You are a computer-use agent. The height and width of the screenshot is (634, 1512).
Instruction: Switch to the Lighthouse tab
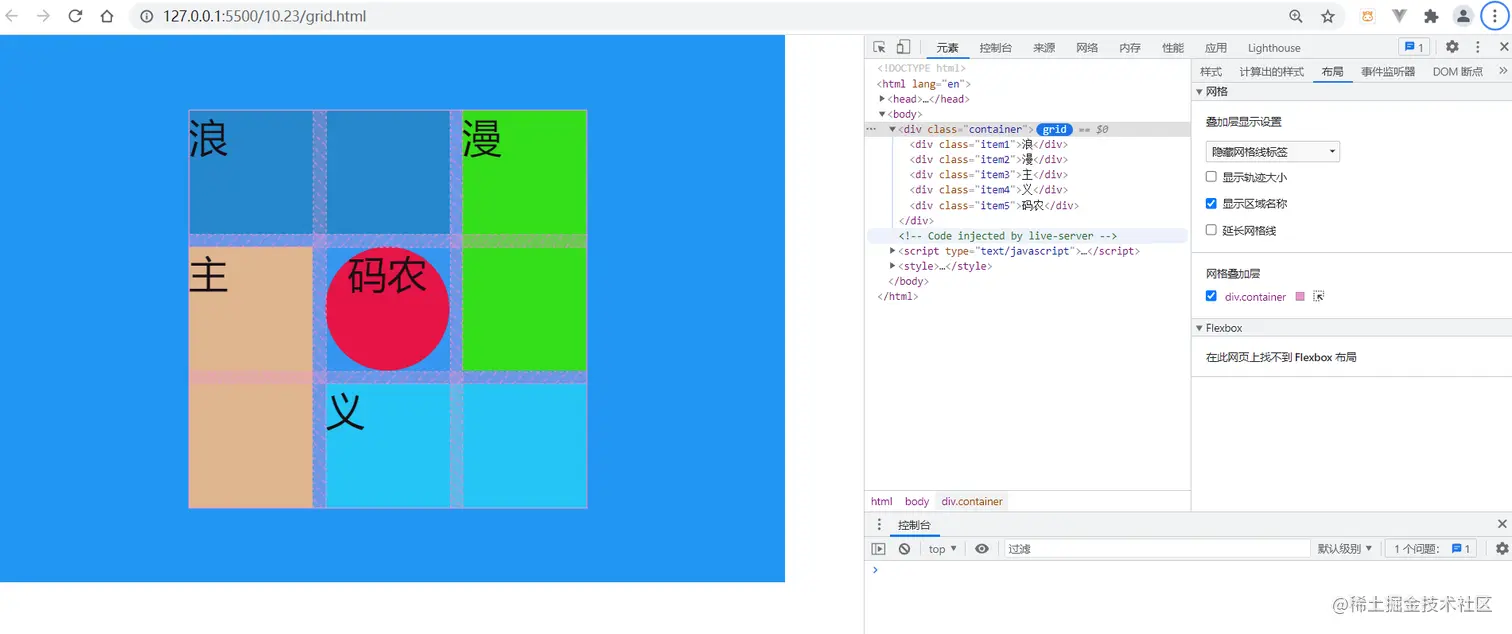tap(1274, 48)
